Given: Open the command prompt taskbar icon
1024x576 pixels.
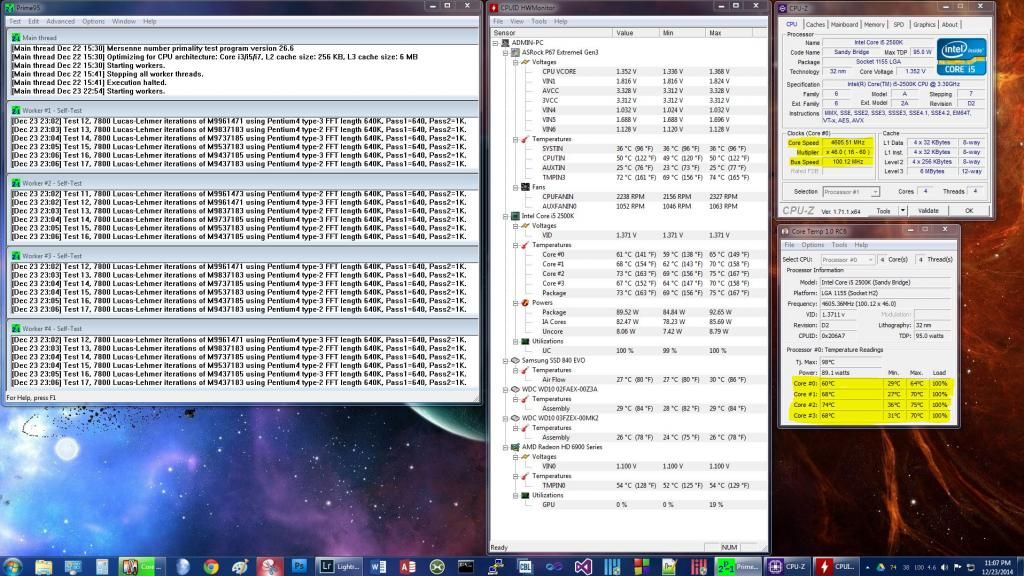Looking at the screenshot, I should [466, 566].
